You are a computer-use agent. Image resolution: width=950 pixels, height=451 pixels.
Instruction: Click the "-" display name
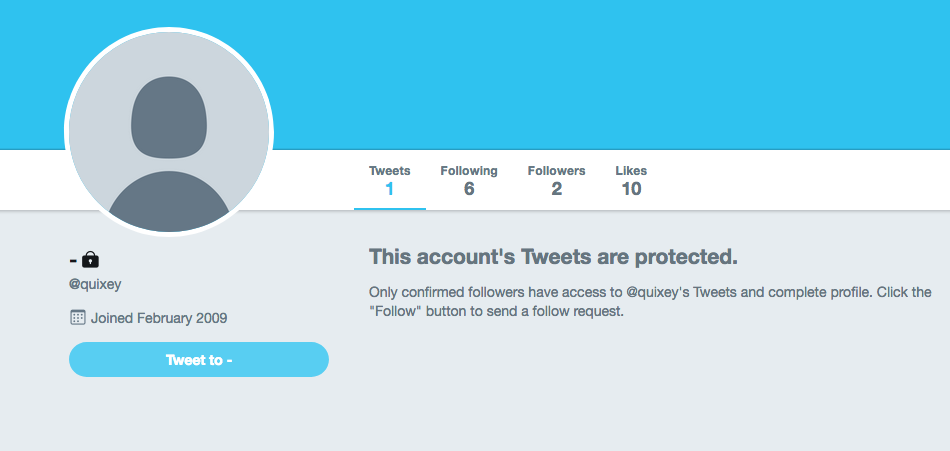pyautogui.click(x=73, y=260)
